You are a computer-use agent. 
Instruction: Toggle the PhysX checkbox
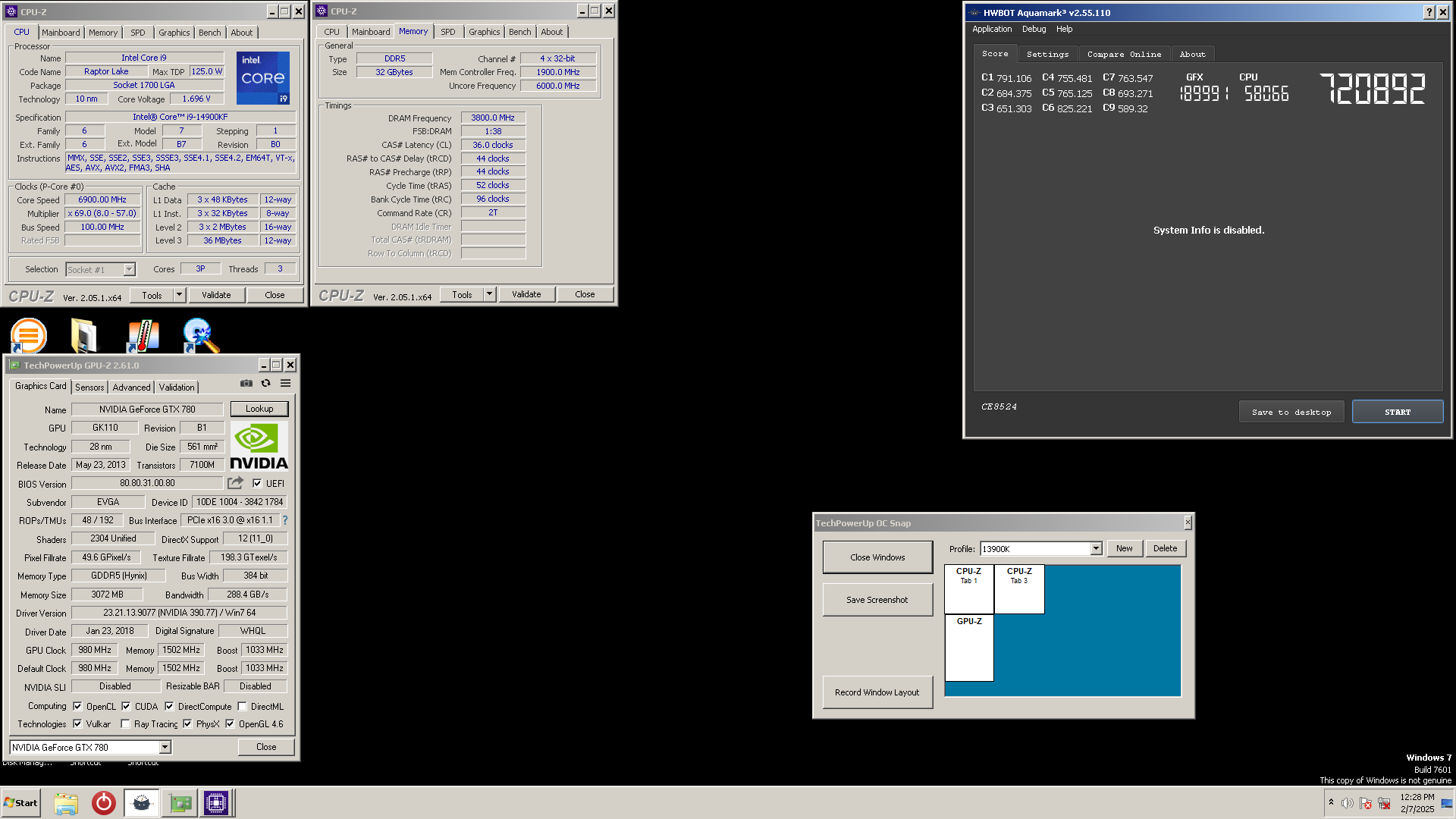pyautogui.click(x=187, y=723)
